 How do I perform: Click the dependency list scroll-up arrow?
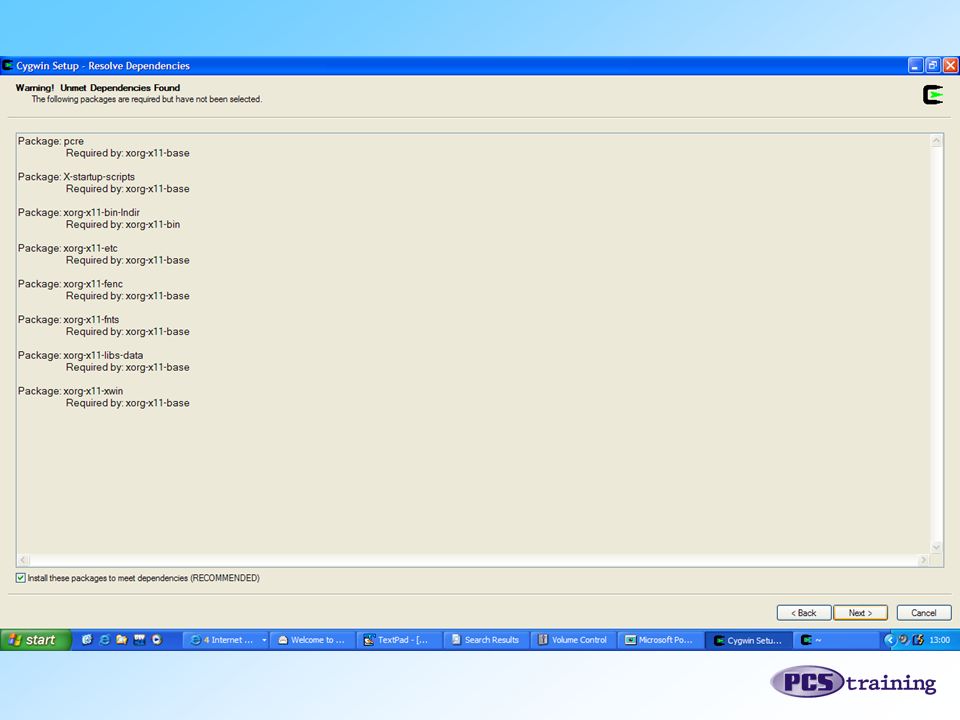point(936,141)
